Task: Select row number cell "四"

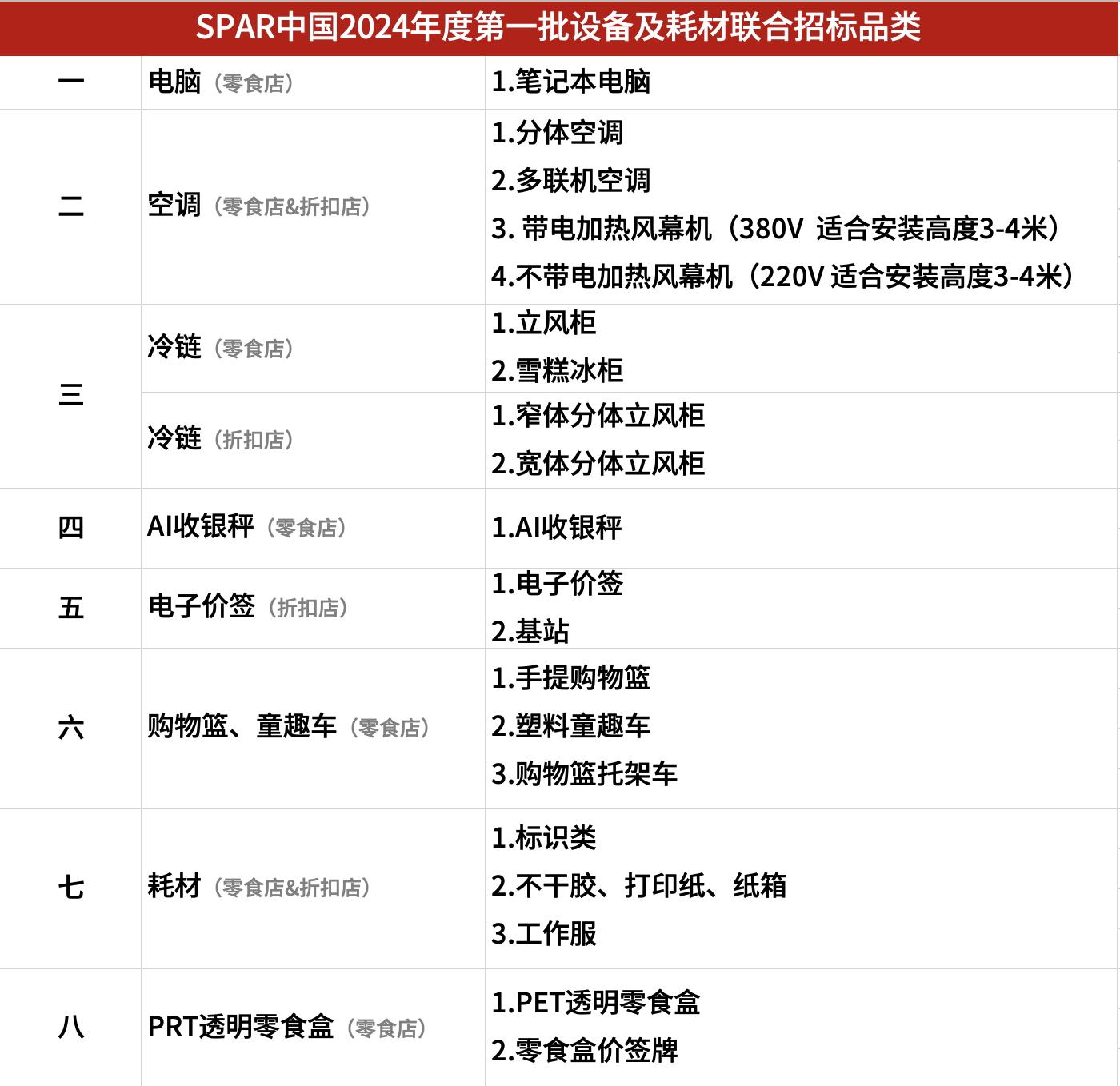Action: coord(71,528)
